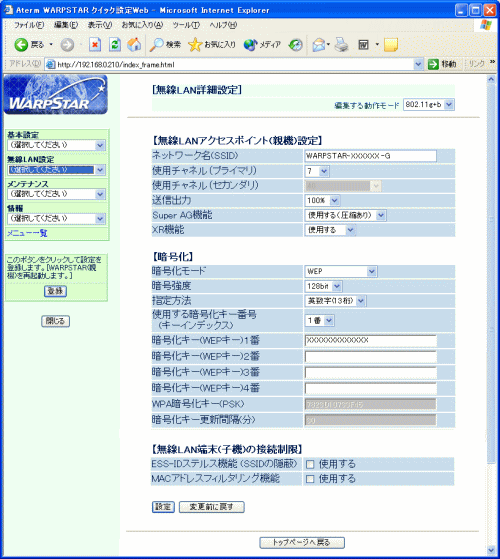Click the page scrollbar up arrow

[x=491, y=79]
